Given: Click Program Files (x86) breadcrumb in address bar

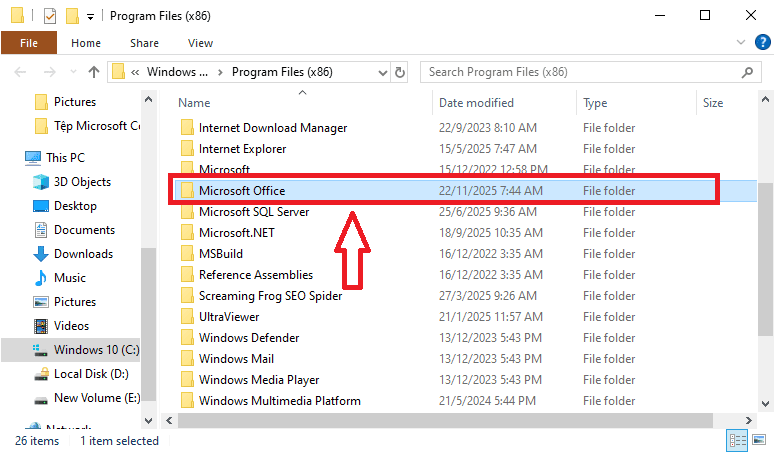Looking at the screenshot, I should [x=282, y=72].
